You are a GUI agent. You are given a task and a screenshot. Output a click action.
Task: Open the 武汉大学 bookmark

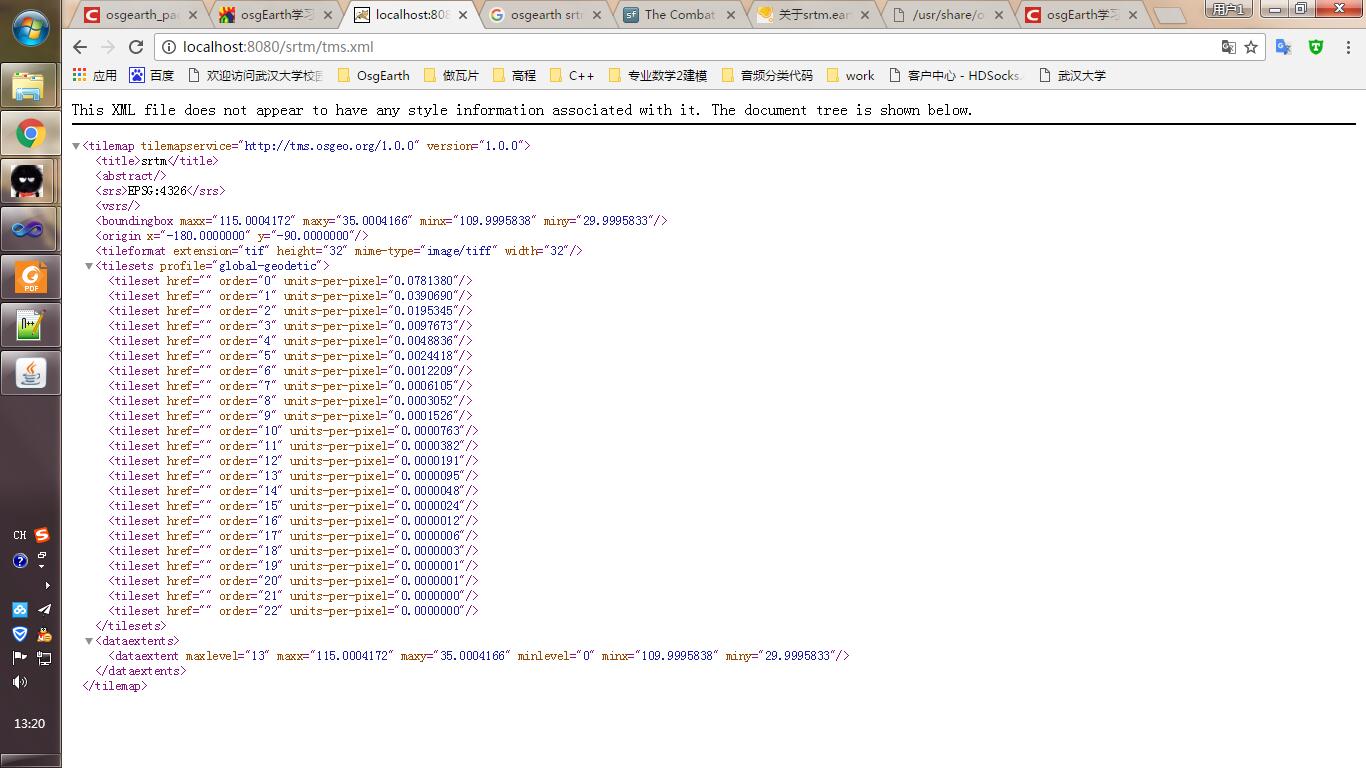(1072, 75)
